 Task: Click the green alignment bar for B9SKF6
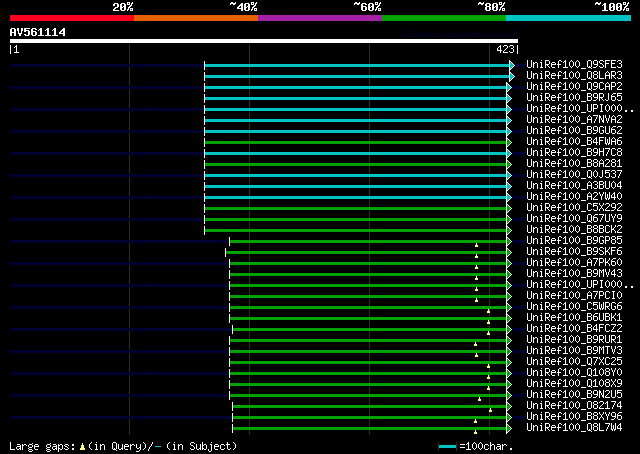click(x=366, y=253)
